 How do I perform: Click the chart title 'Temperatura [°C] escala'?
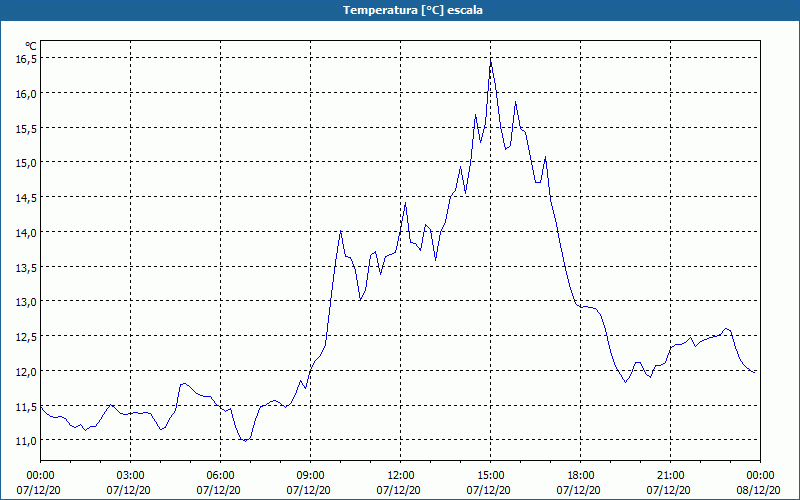click(413, 10)
